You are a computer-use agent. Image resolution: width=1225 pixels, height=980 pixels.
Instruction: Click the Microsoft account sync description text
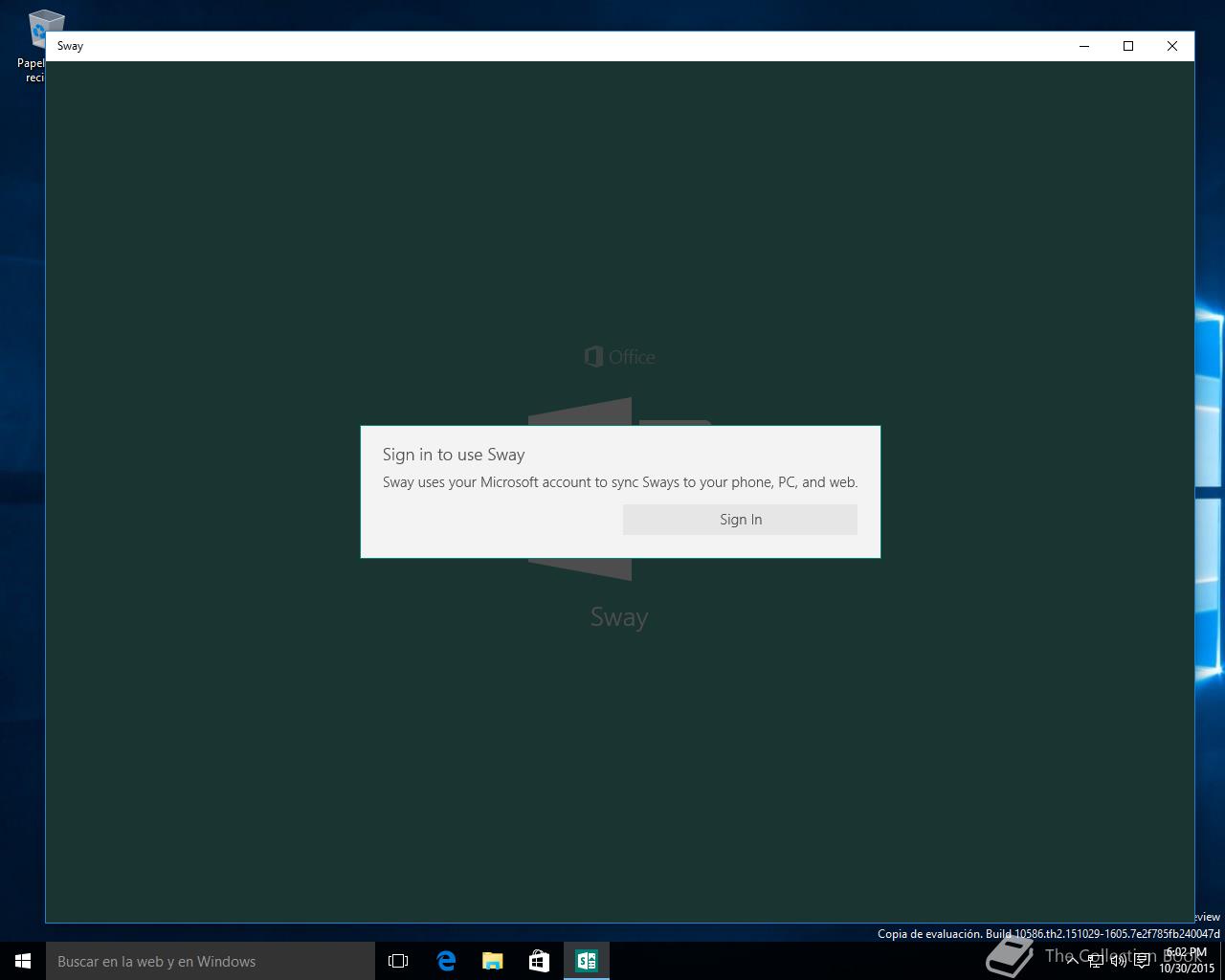[620, 482]
